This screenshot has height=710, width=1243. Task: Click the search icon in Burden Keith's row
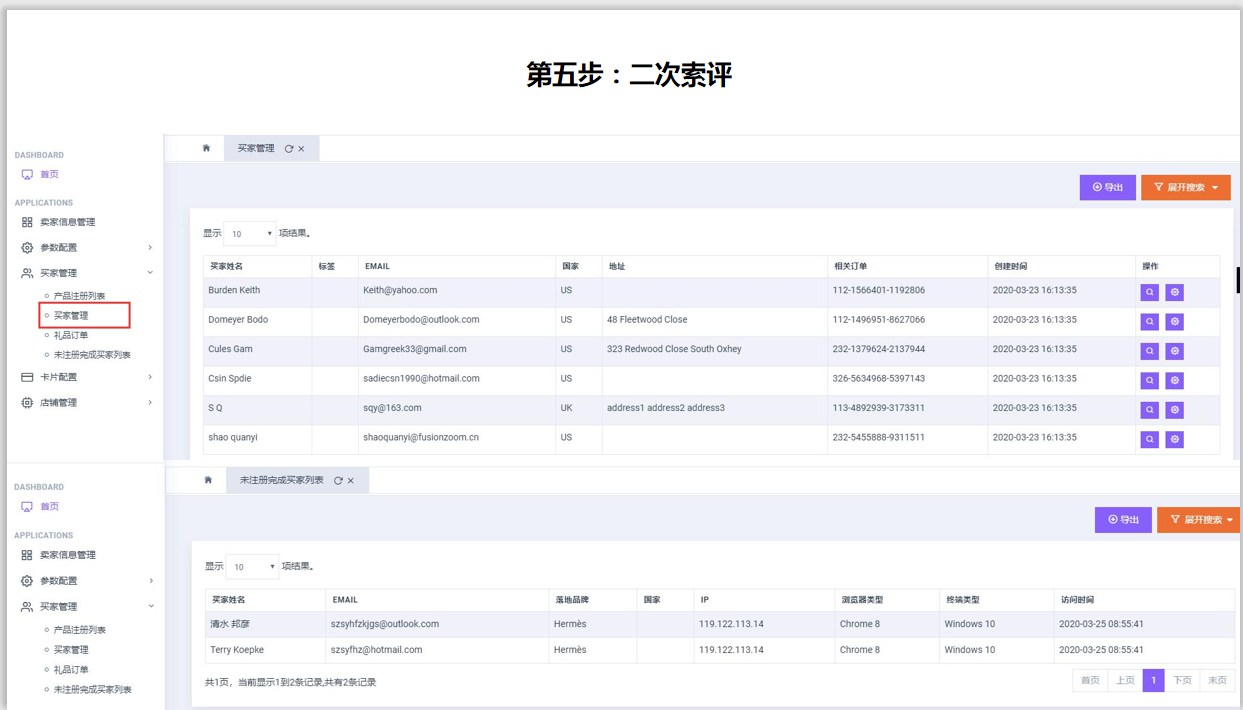click(x=1149, y=292)
